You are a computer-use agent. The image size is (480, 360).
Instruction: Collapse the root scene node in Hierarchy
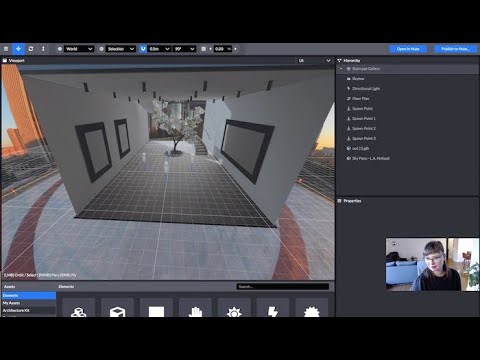[341, 69]
